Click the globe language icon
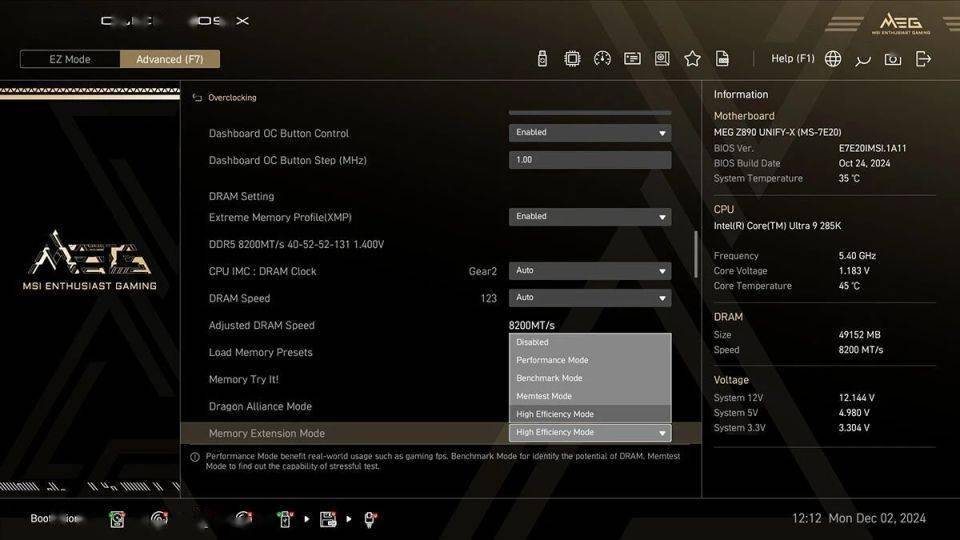The image size is (960, 540). click(x=833, y=59)
